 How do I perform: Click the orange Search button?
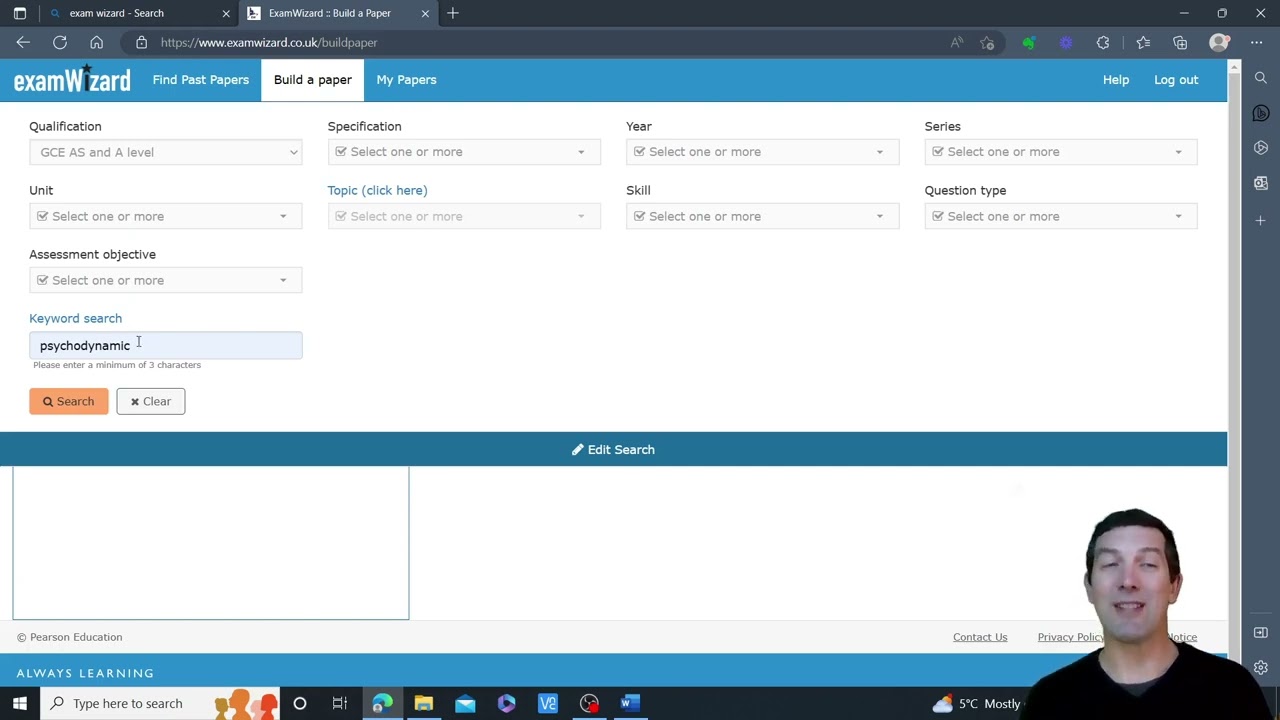tap(68, 401)
